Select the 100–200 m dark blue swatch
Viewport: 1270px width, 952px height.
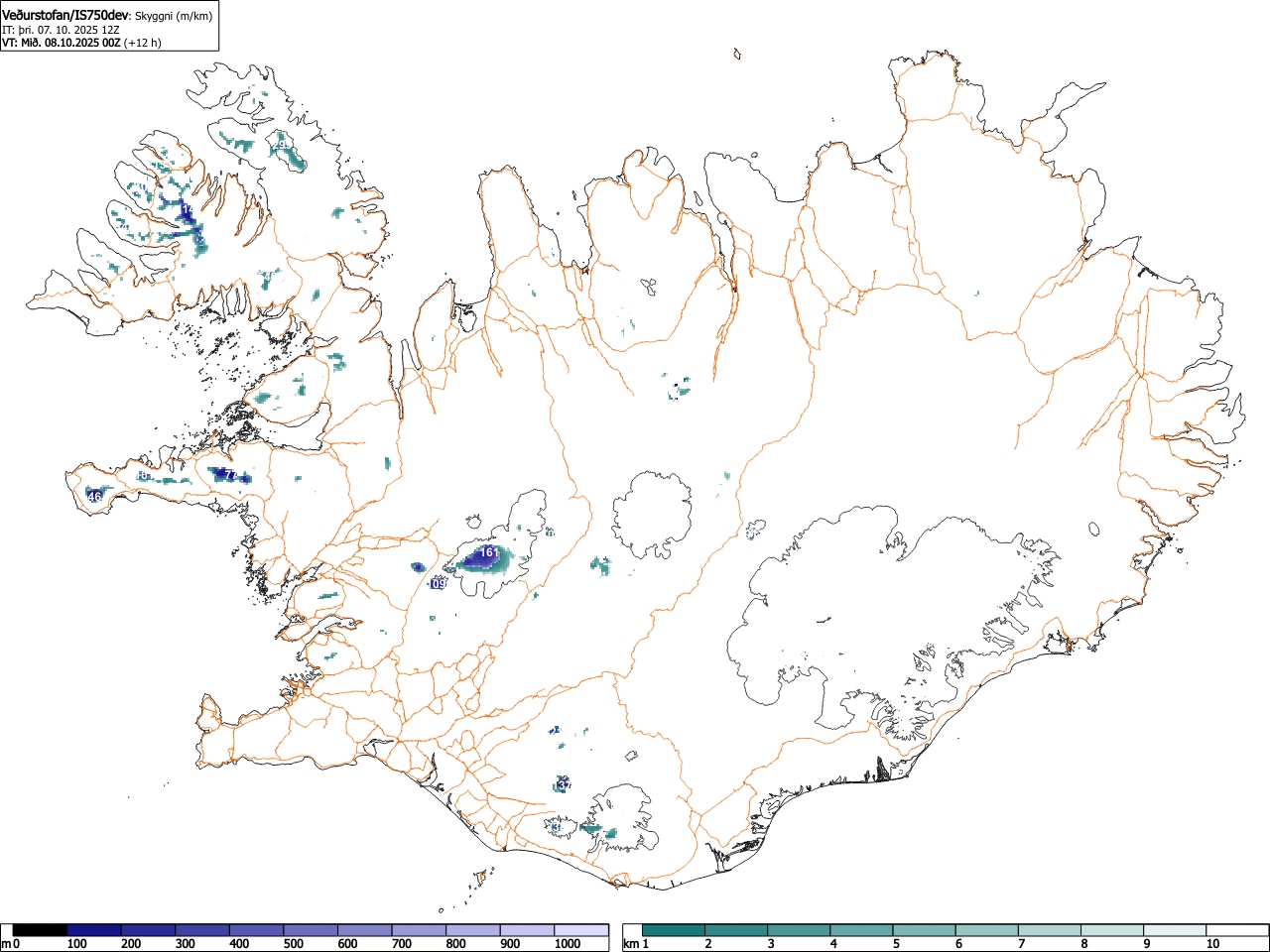pyautogui.click(x=94, y=930)
